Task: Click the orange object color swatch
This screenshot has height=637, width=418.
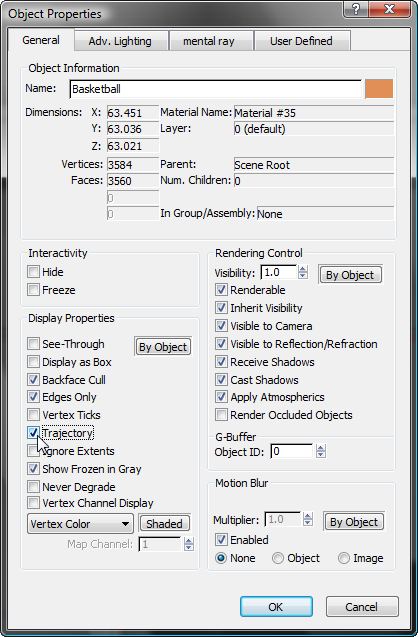Action: click(379, 89)
